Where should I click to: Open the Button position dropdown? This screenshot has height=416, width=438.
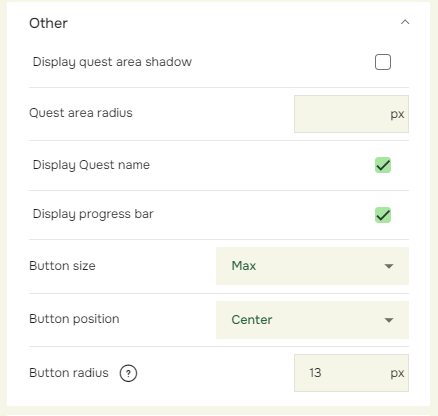(x=312, y=320)
